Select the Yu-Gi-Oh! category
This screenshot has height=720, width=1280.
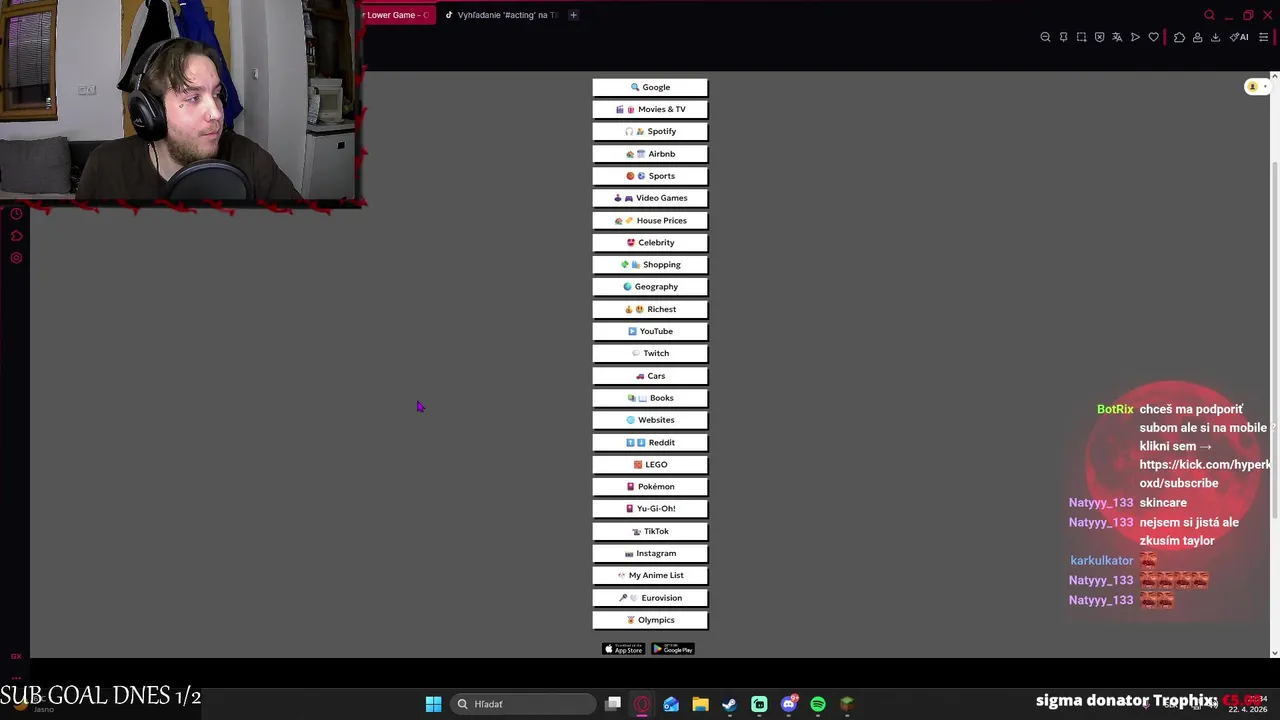(x=650, y=508)
